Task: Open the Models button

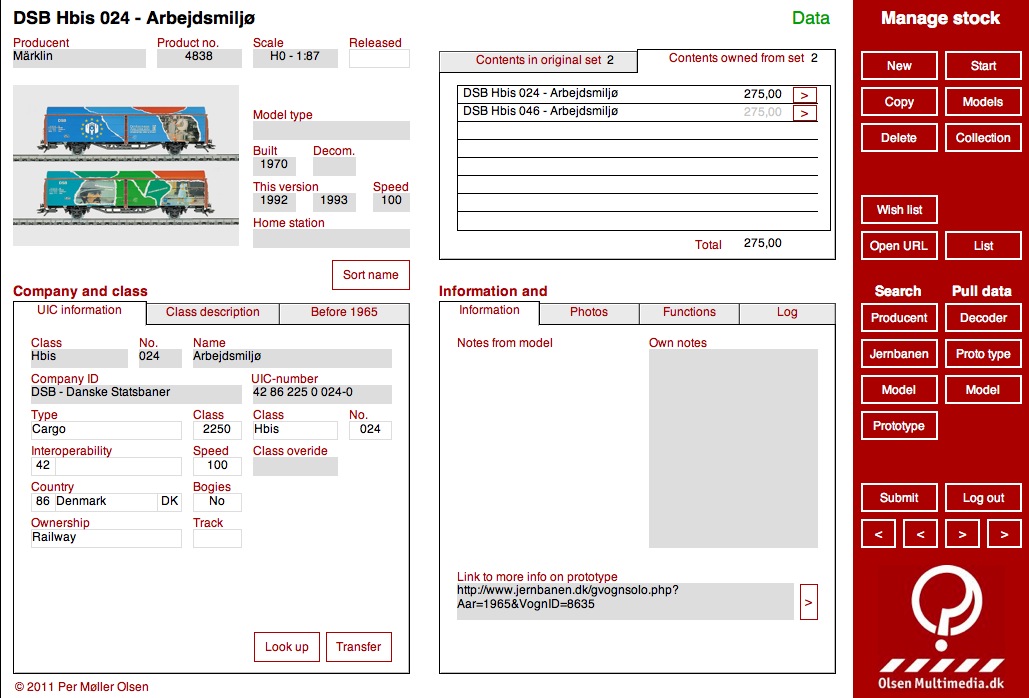Action: click(983, 102)
